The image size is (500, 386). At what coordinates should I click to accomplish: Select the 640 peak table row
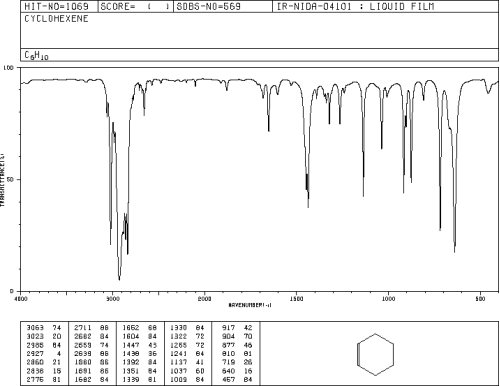237,371
